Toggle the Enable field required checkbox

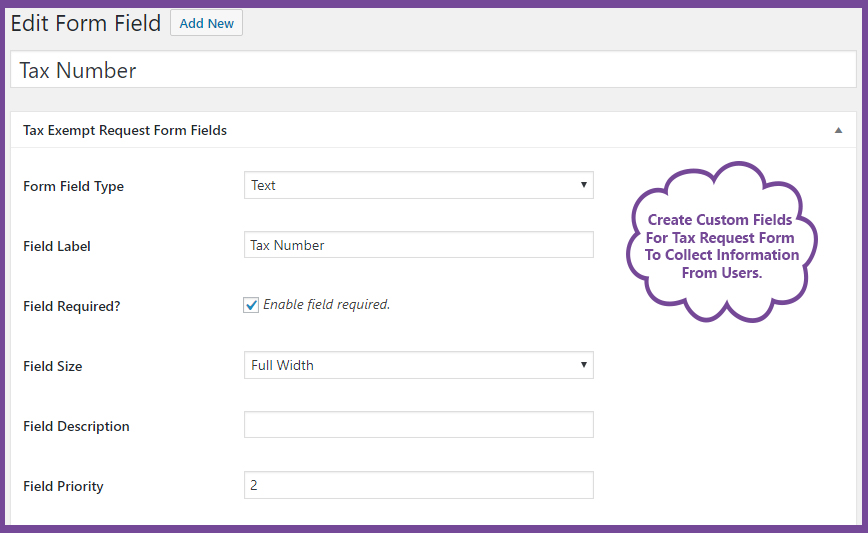coord(251,305)
